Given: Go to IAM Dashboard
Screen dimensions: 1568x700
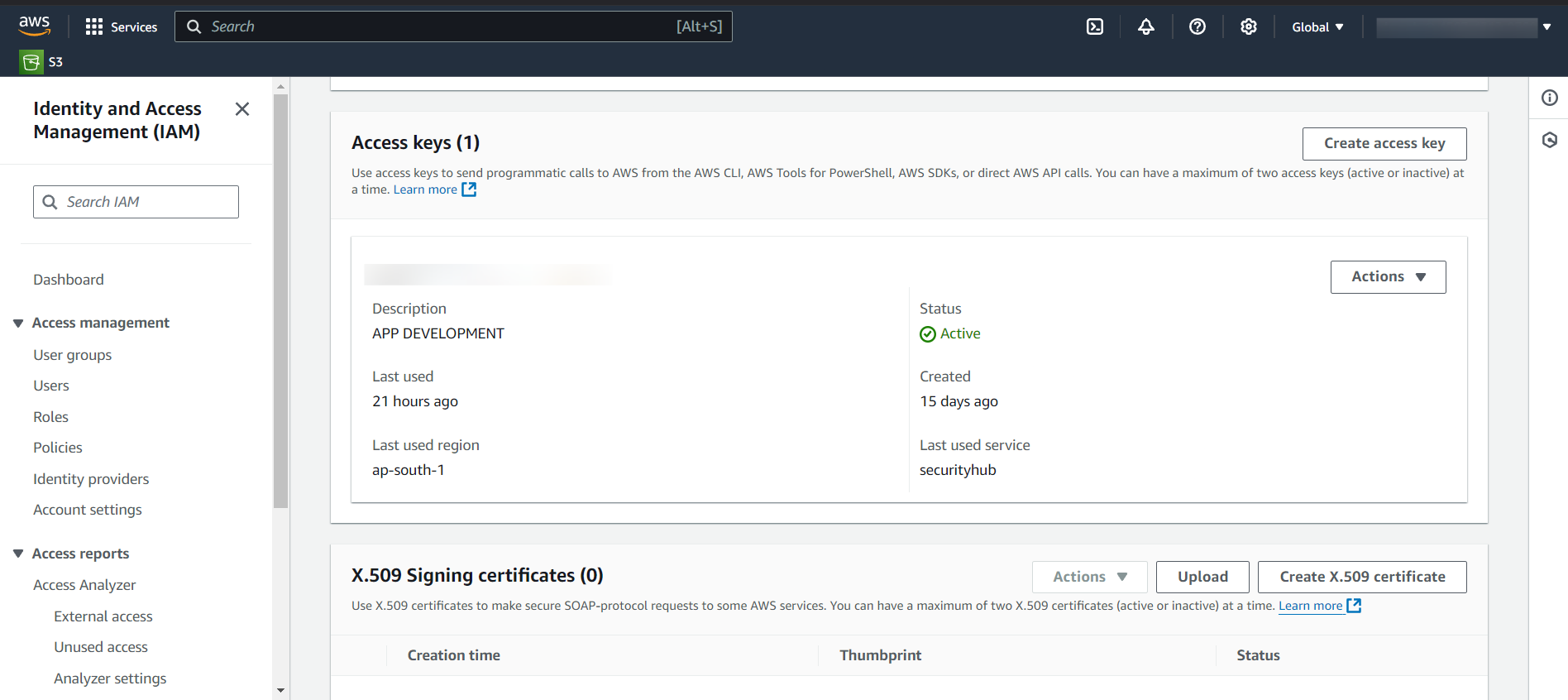Looking at the screenshot, I should tap(69, 280).
